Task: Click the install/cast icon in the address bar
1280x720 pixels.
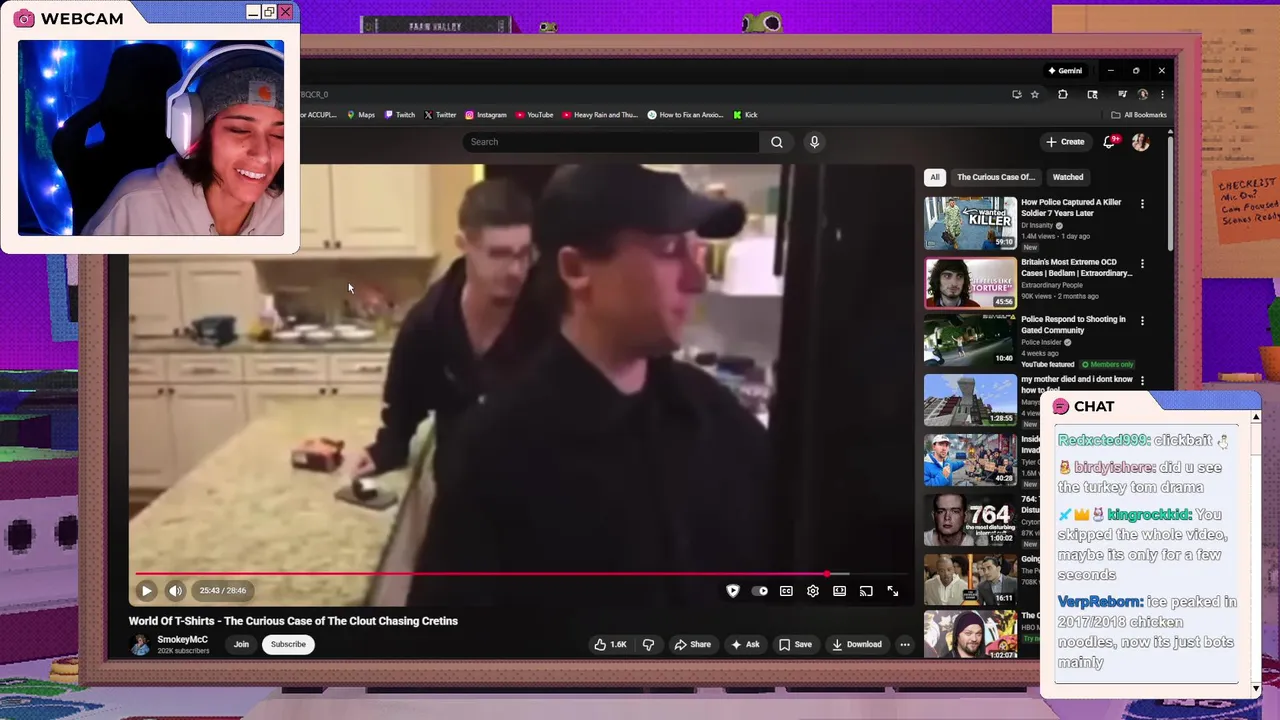Action: (1017, 95)
